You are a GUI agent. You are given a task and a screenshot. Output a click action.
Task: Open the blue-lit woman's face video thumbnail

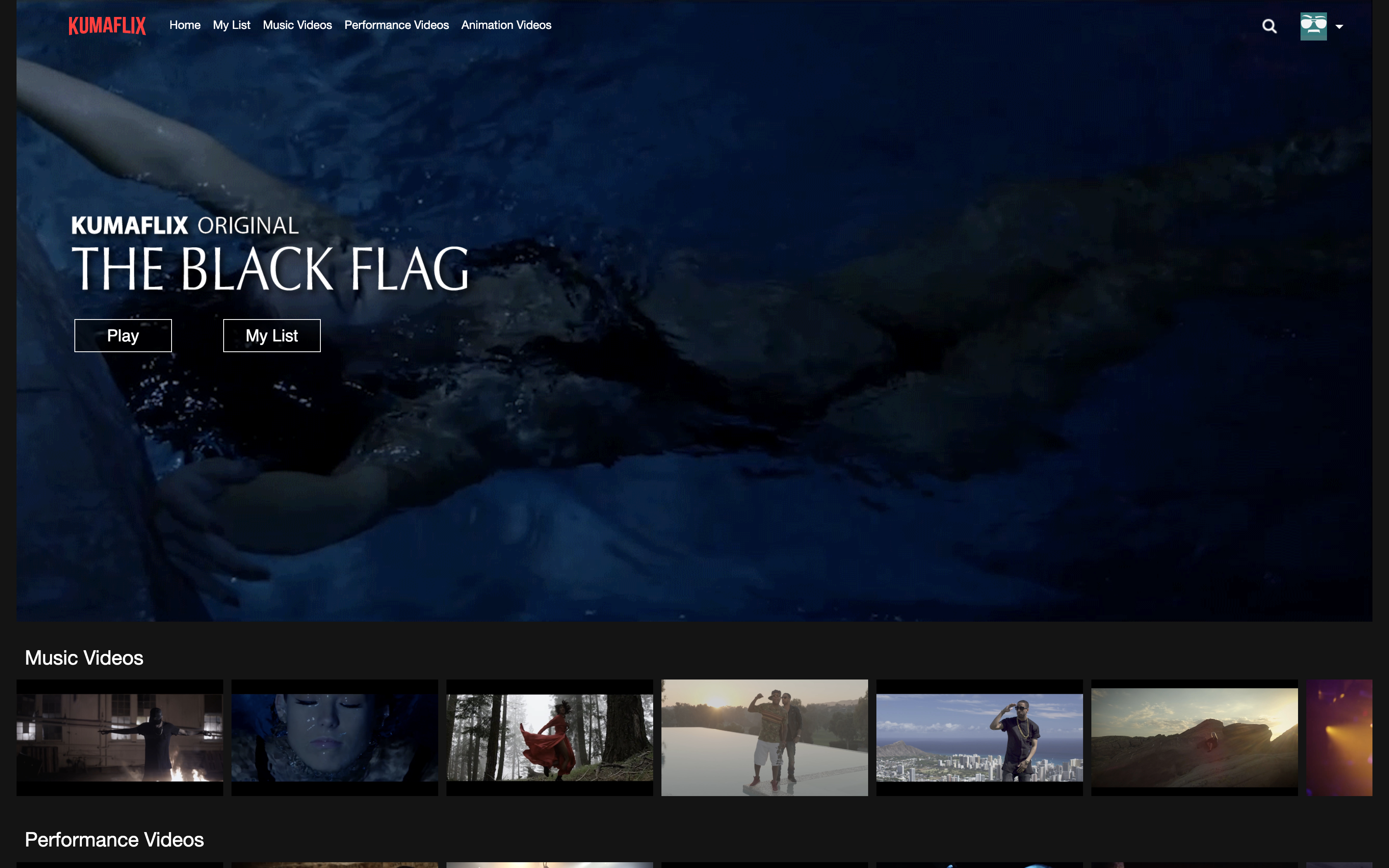click(x=334, y=738)
